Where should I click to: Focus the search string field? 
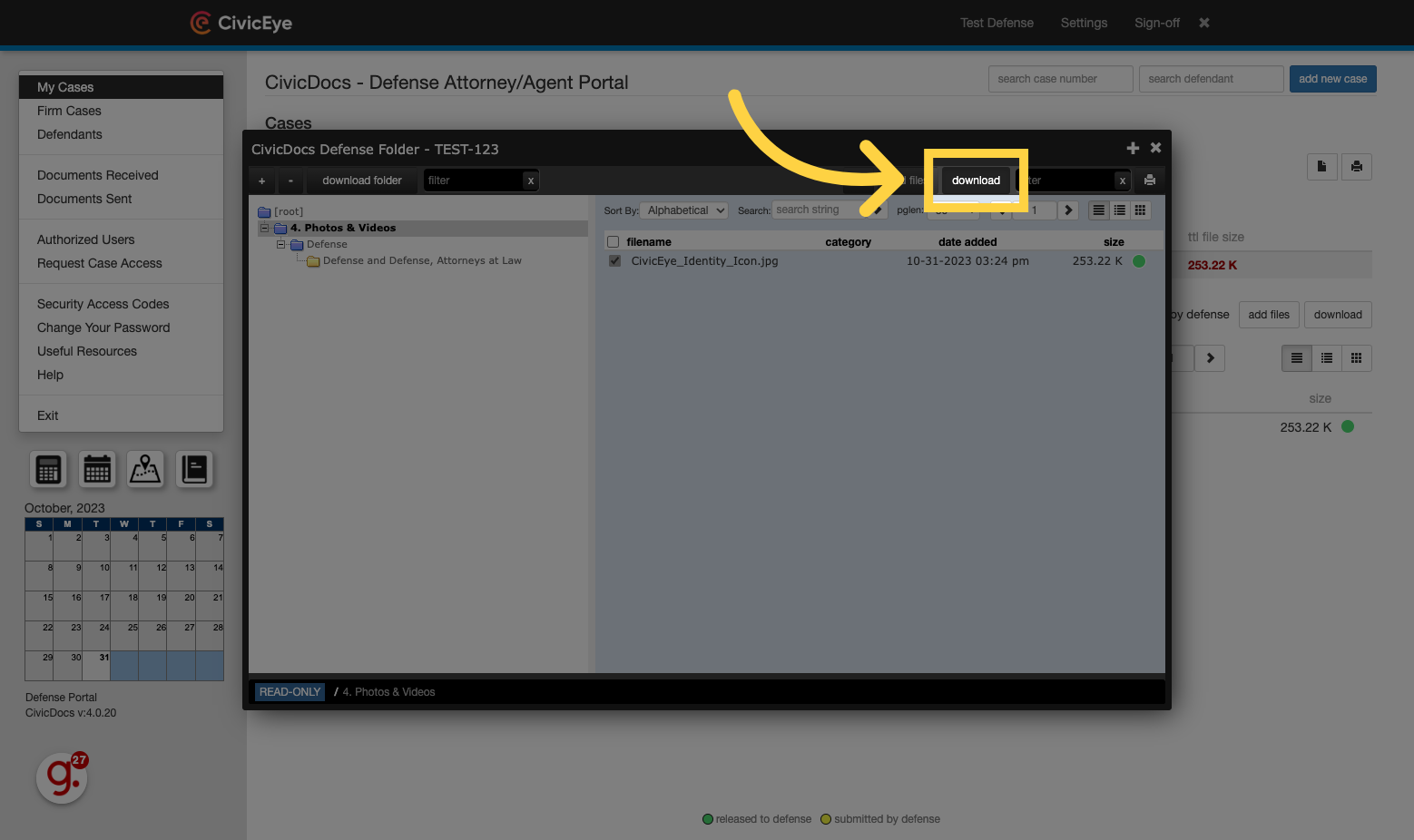[820, 210]
